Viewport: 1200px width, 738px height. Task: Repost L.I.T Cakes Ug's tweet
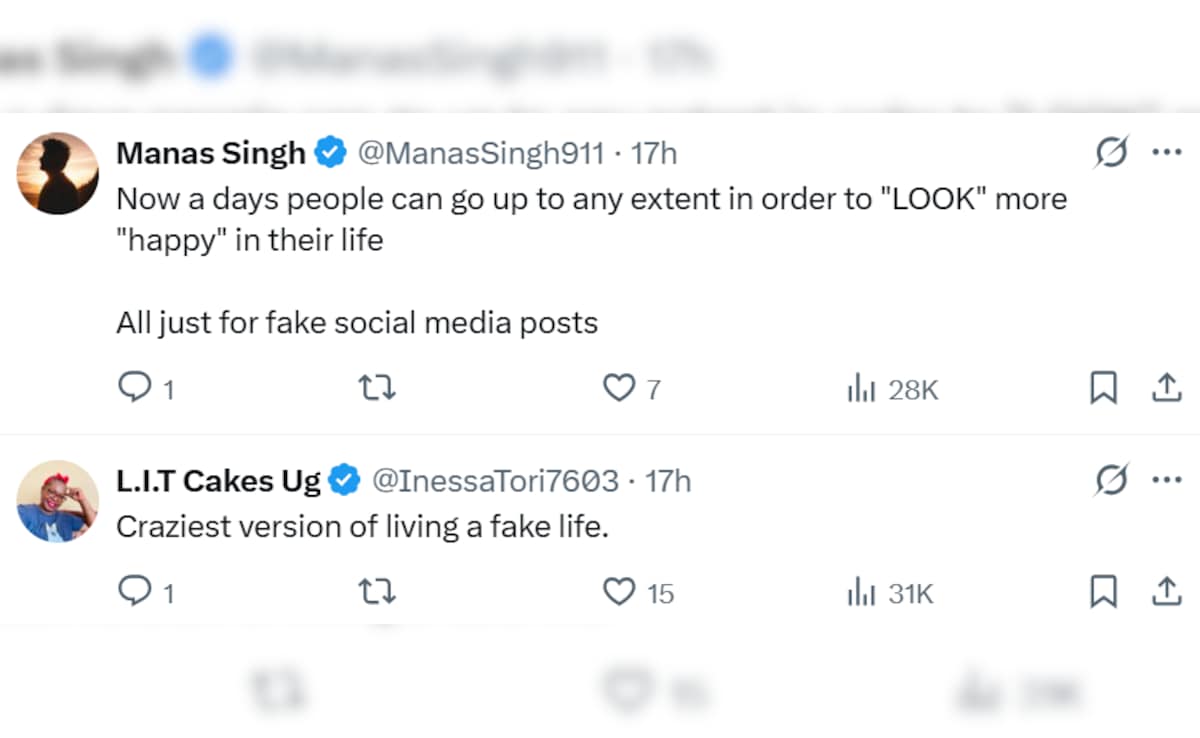377,592
